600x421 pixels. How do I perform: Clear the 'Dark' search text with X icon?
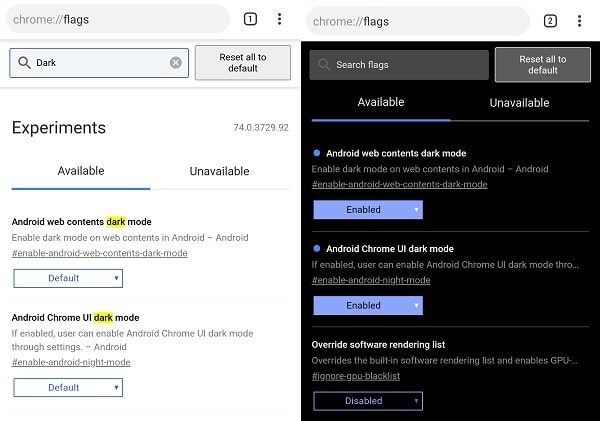coord(176,62)
